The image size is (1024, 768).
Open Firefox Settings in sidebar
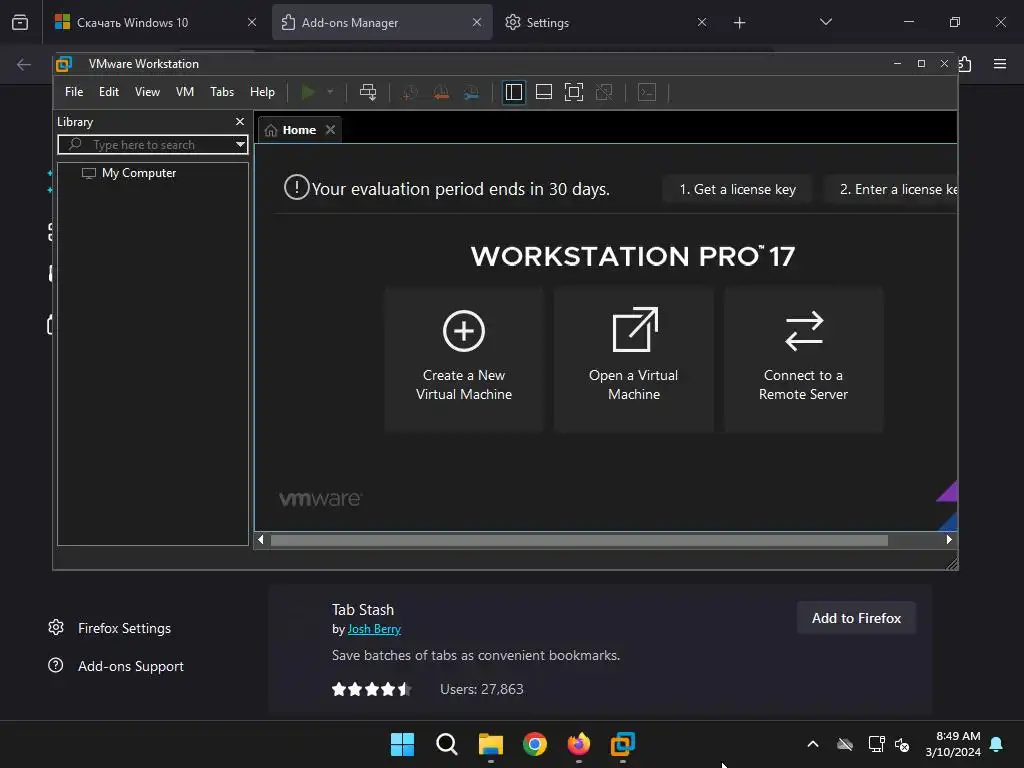pos(110,628)
